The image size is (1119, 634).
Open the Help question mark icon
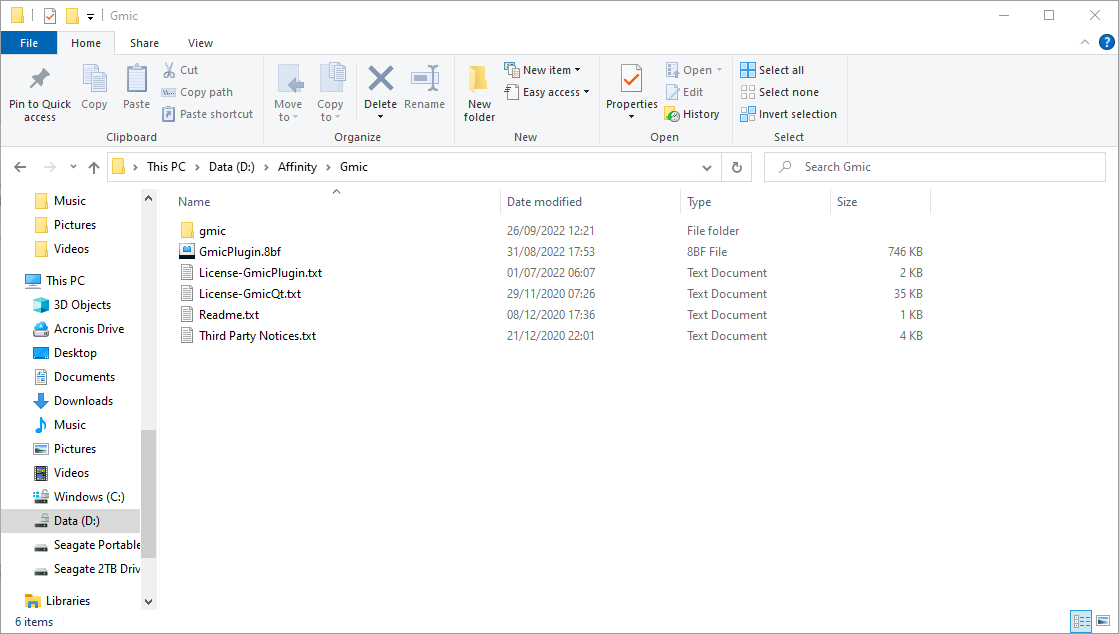coord(1106,43)
